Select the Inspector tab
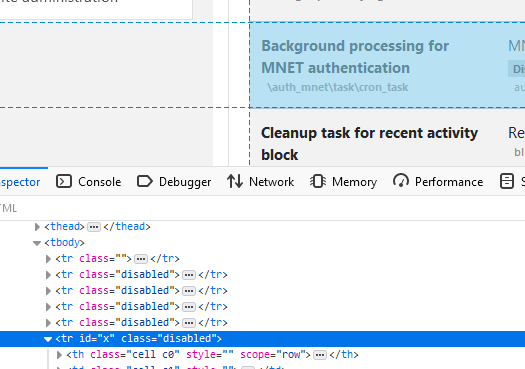Image resolution: width=525 pixels, height=369 pixels. click(21, 182)
